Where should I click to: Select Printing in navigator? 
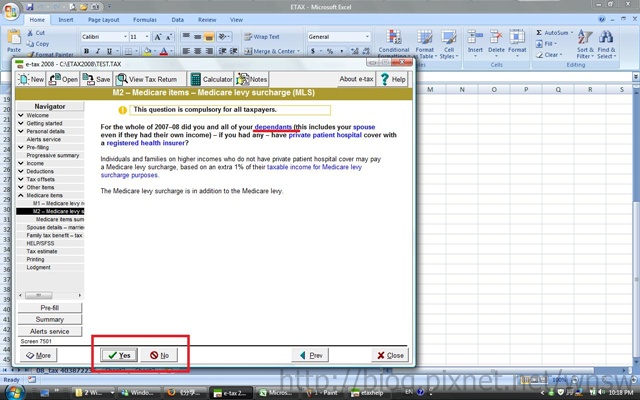point(35,259)
